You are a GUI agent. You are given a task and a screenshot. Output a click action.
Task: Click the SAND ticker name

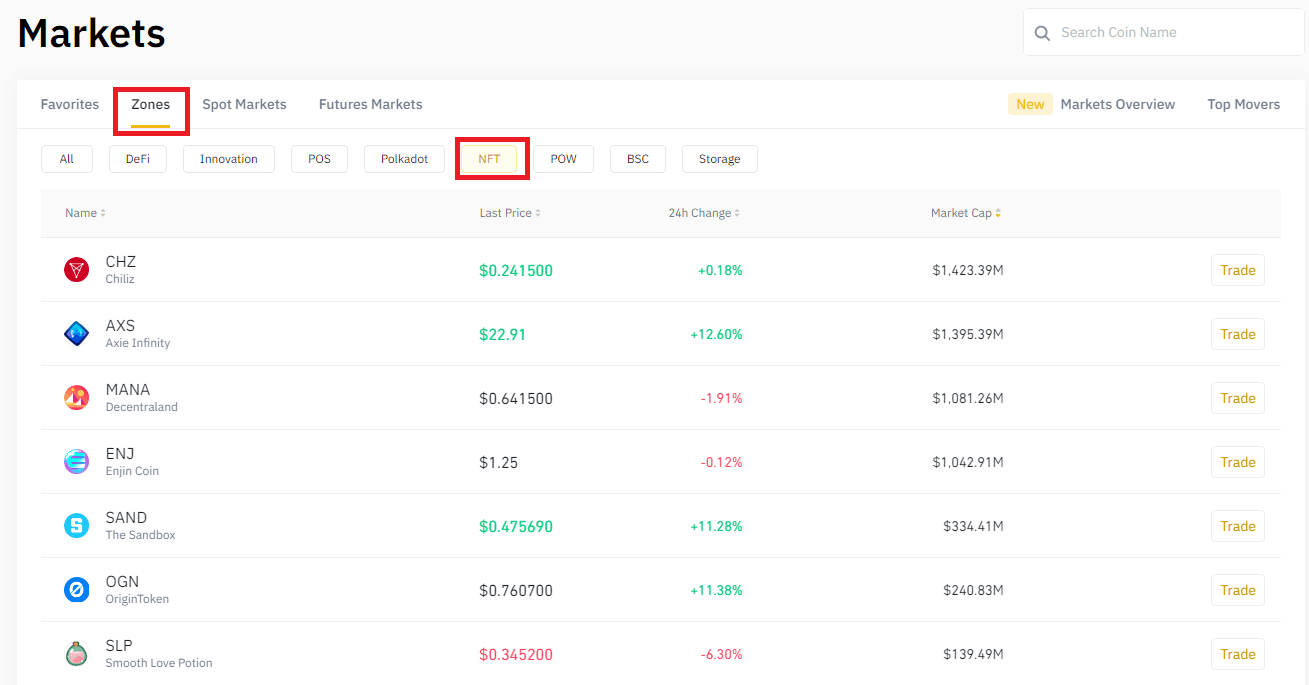(x=126, y=518)
